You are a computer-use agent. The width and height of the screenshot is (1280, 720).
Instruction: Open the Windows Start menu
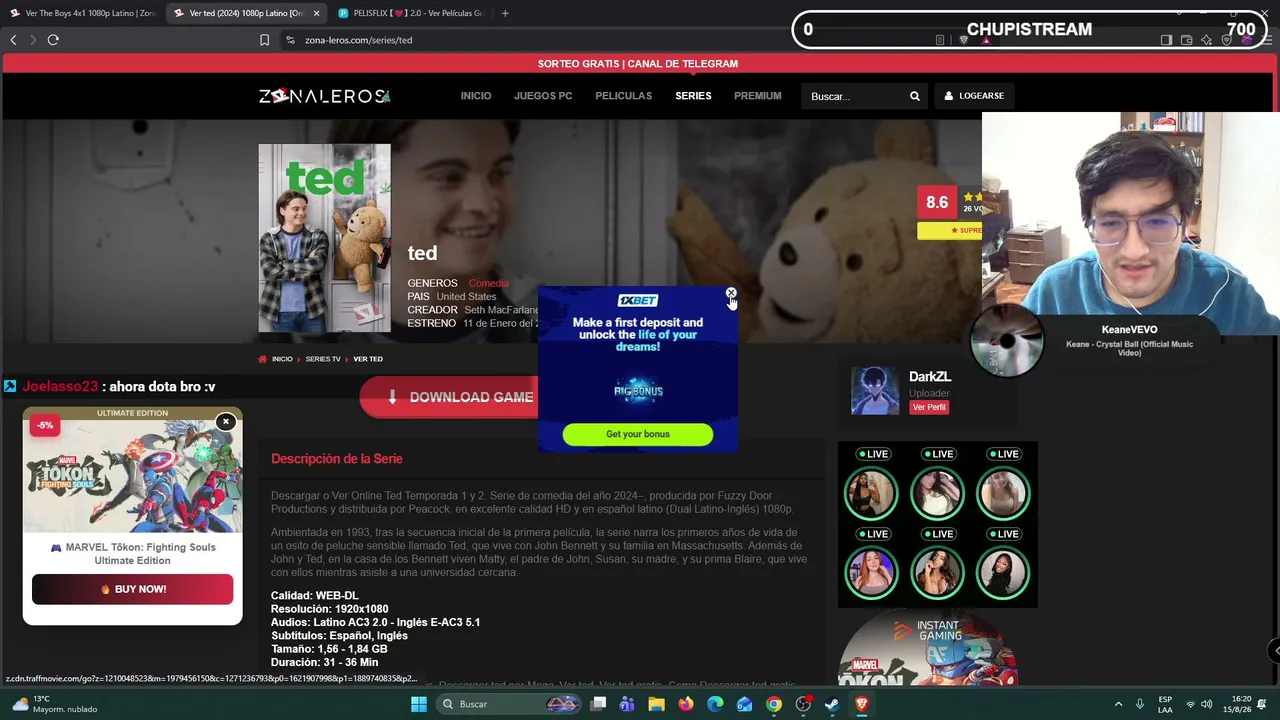click(419, 704)
